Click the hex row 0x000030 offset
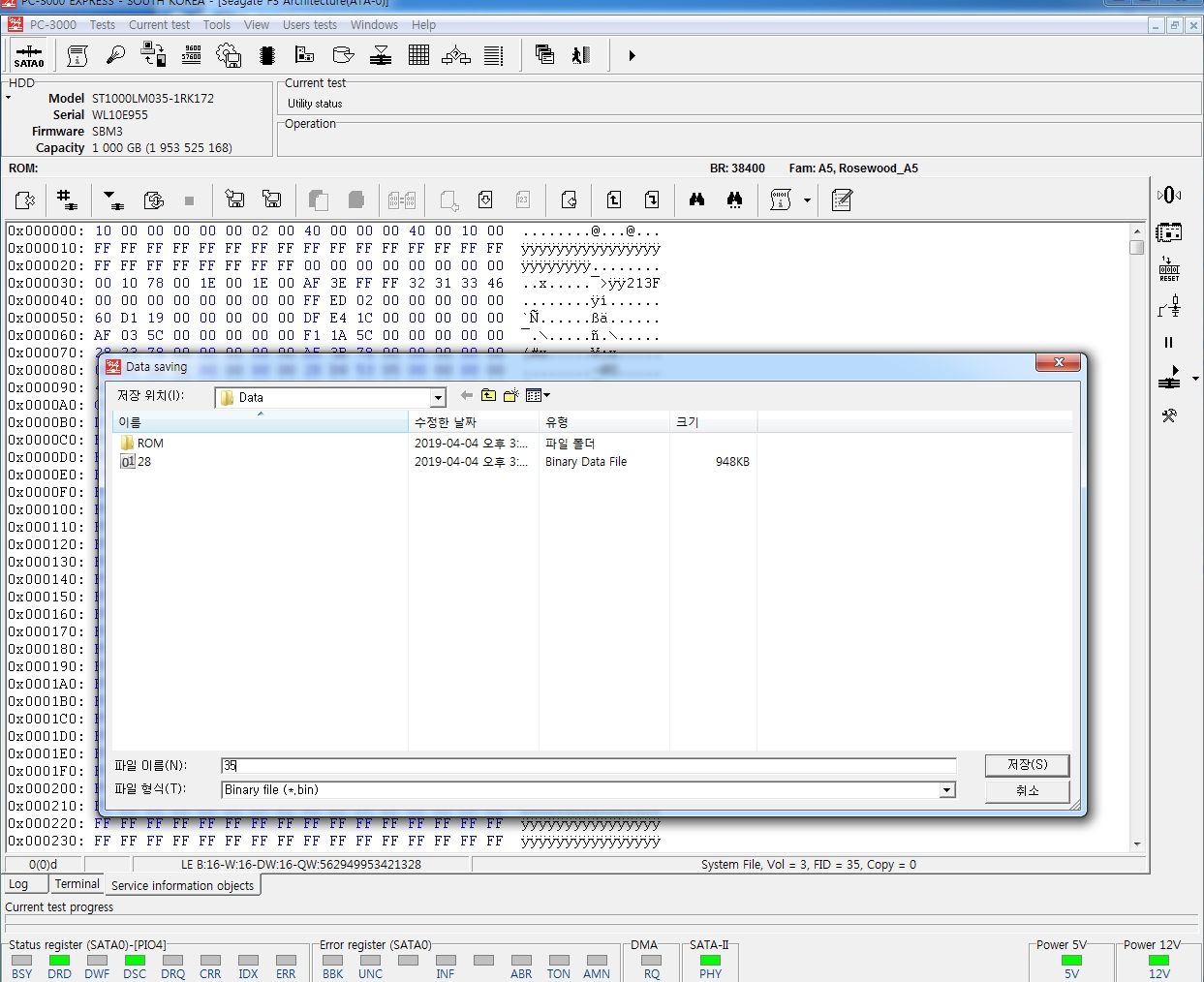The image size is (1204, 982). click(x=46, y=284)
